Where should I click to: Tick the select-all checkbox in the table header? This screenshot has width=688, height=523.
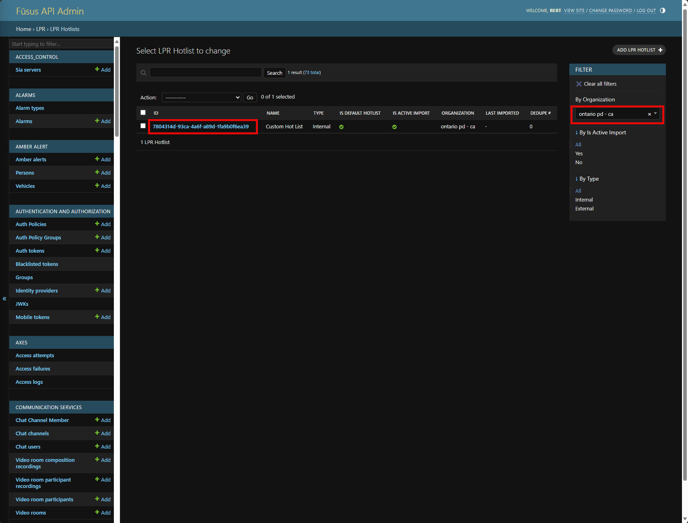click(143, 113)
